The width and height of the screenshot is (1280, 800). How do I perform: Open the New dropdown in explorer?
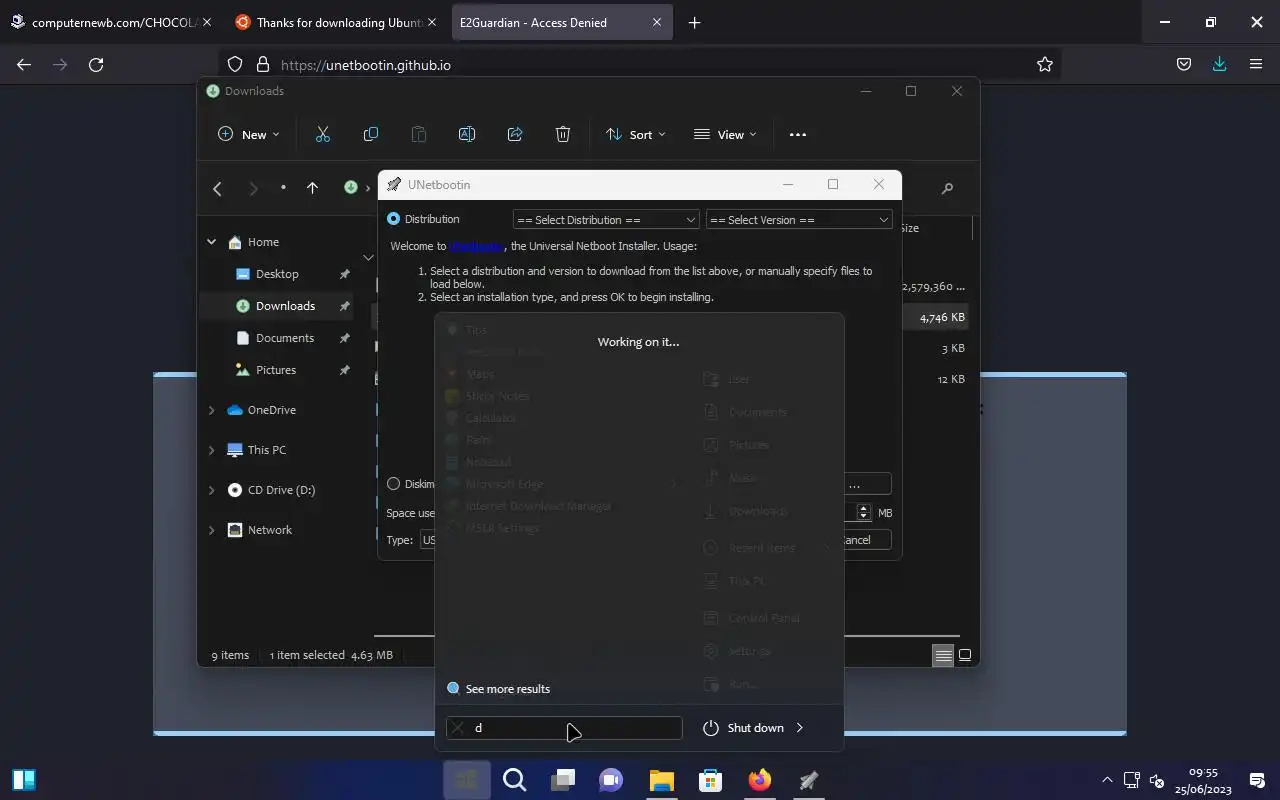coord(249,134)
